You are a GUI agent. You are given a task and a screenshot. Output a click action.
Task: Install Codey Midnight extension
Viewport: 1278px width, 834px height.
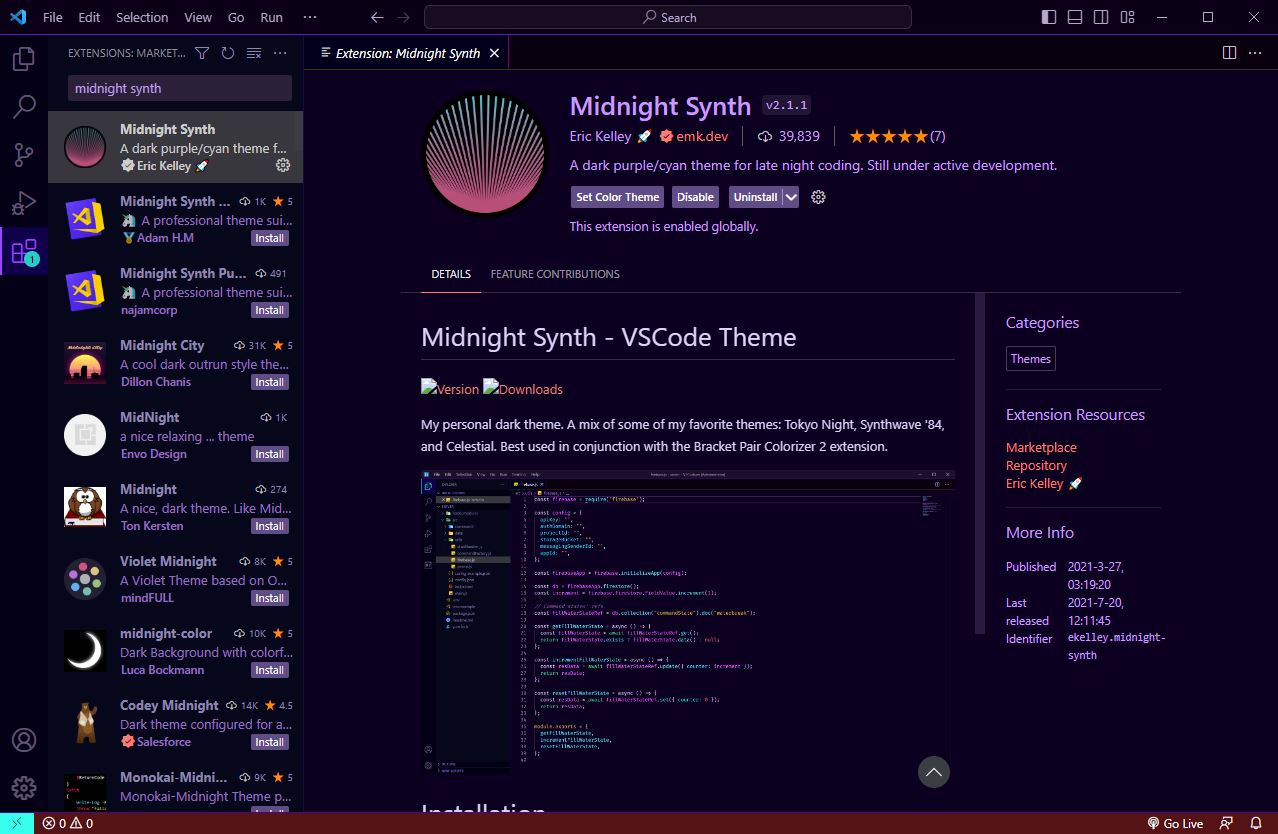tap(270, 742)
